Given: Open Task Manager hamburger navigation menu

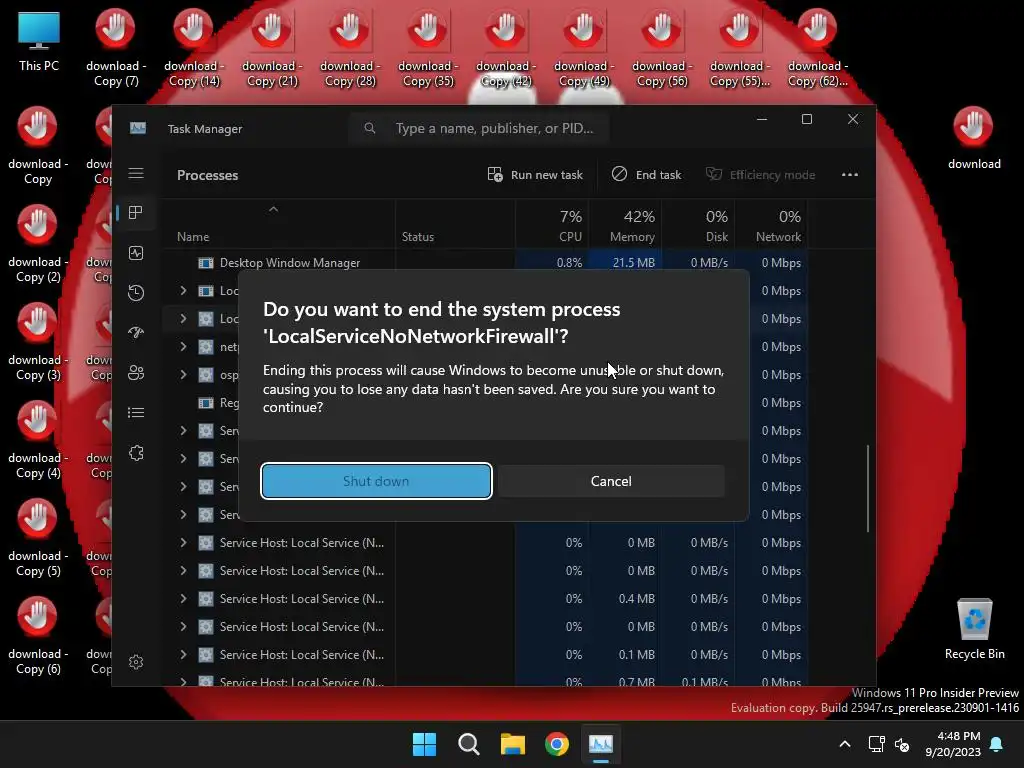Looking at the screenshot, I should (136, 173).
